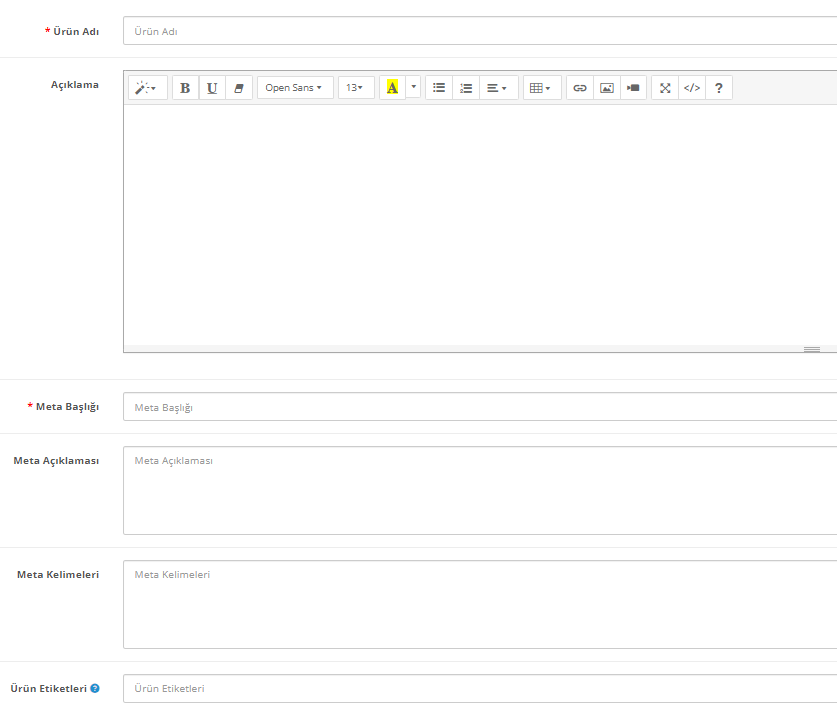Open the font size 13 dropdown
This screenshot has height=720, width=837.
(356, 88)
